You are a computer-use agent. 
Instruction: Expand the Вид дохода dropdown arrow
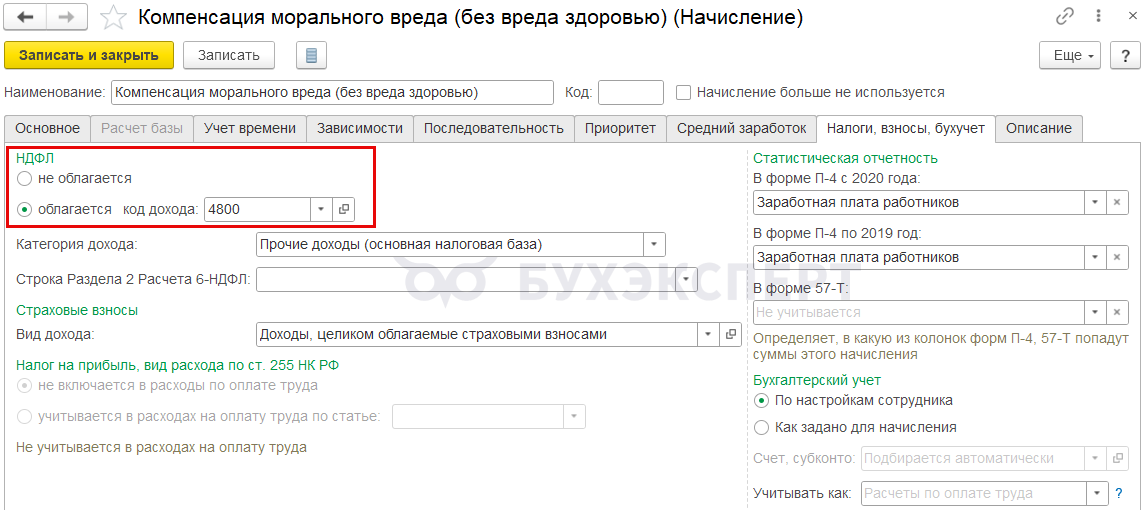click(708, 334)
